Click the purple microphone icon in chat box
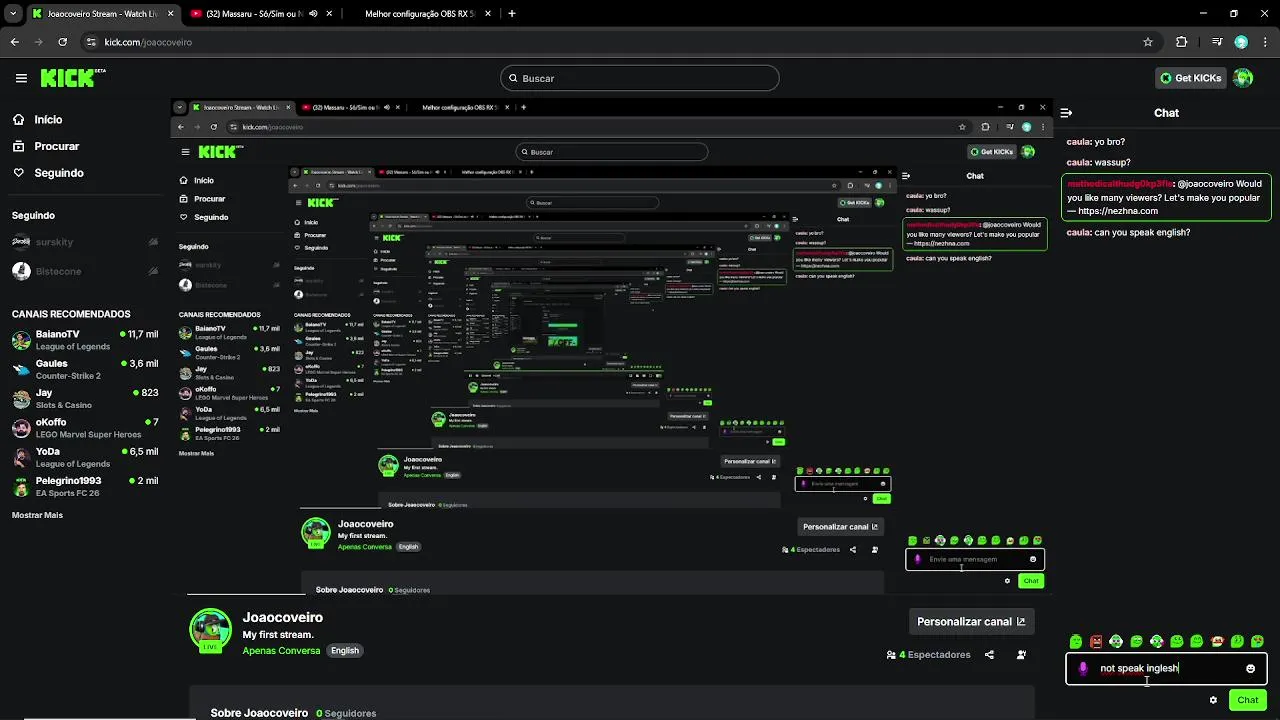 [x=1083, y=668]
